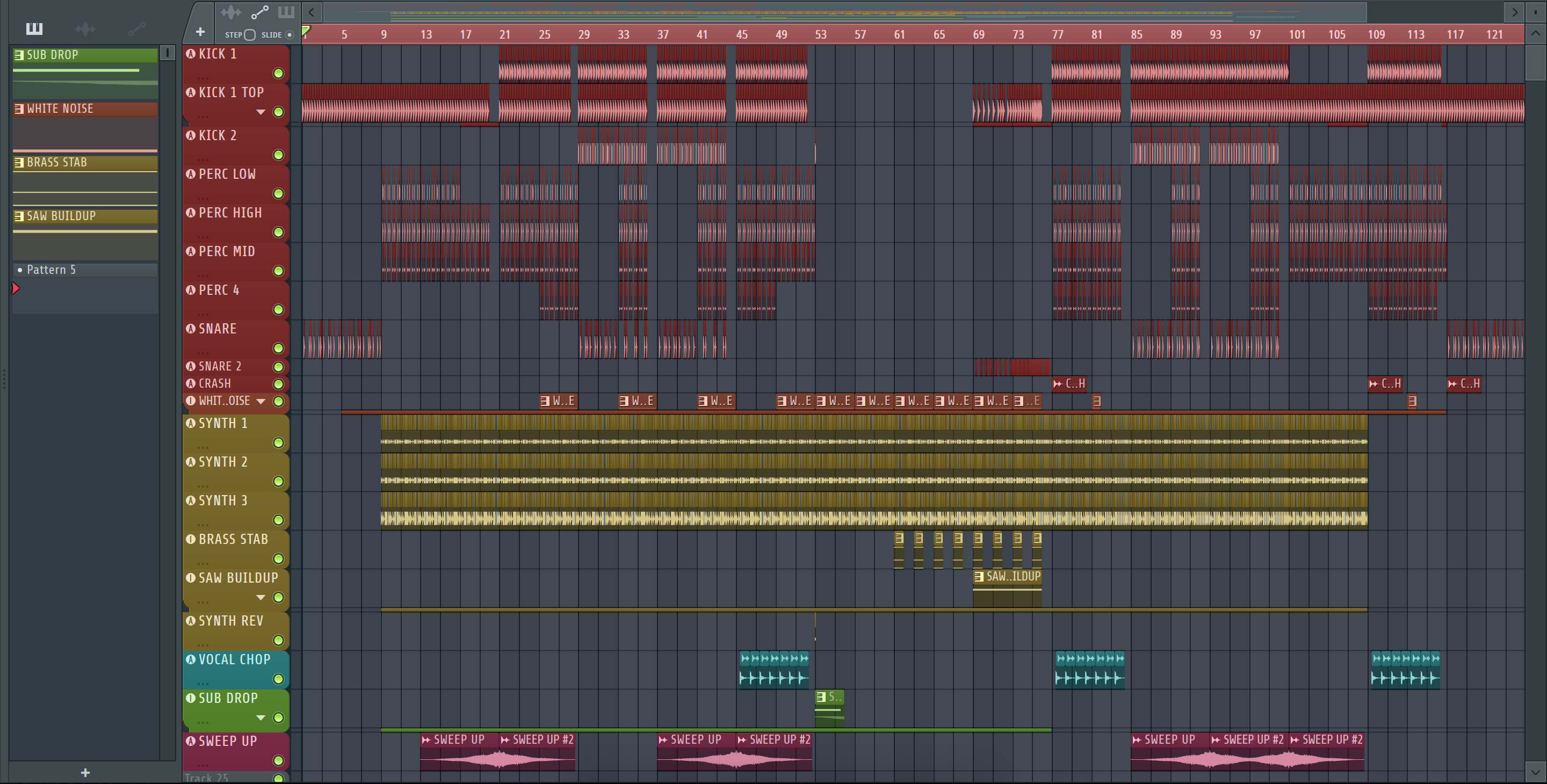
Task: Select WHITE NOISE pattern in picker
Action: pyautogui.click(x=85, y=127)
